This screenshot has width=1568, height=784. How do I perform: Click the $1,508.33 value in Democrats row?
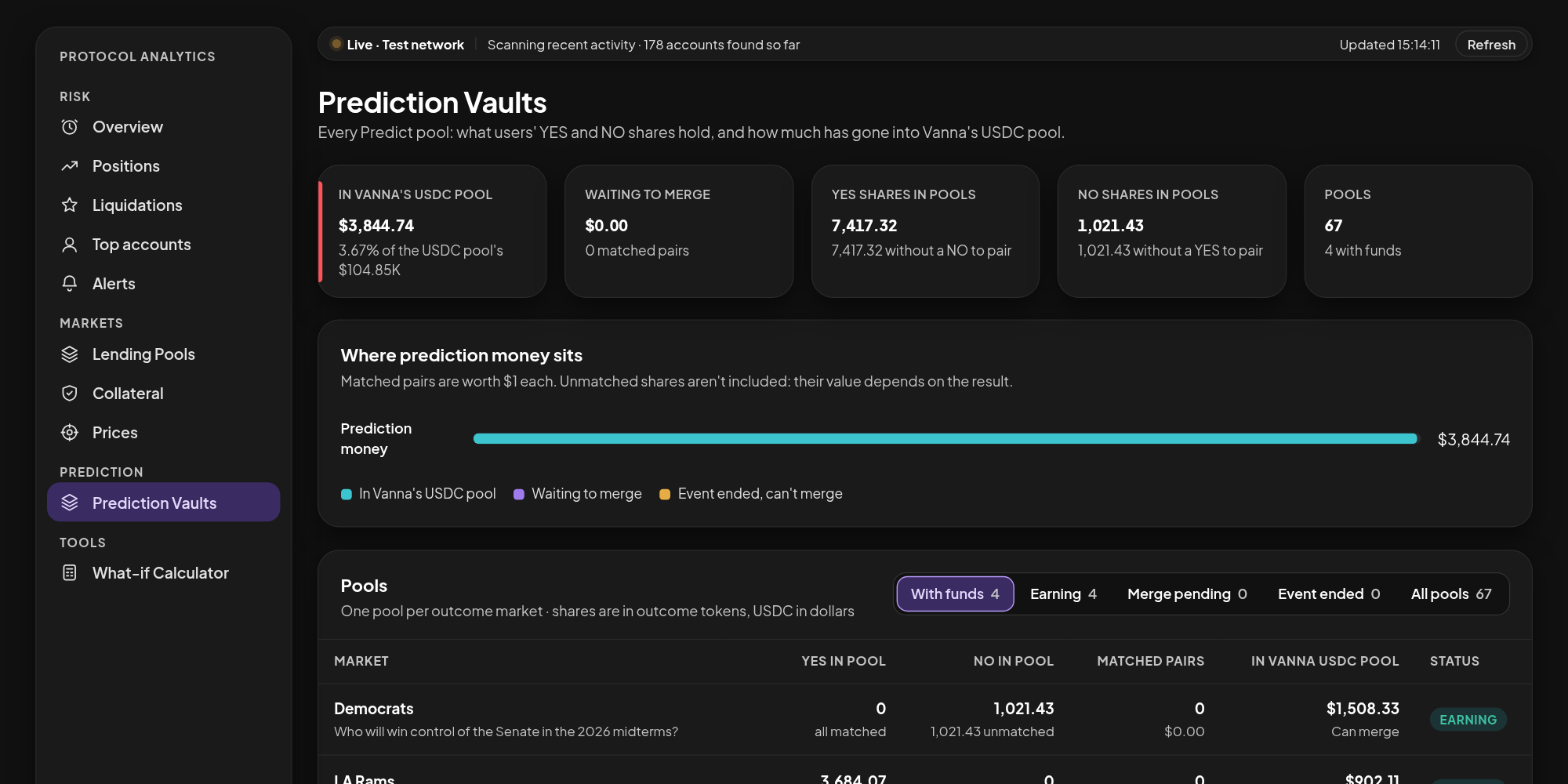pyautogui.click(x=1363, y=709)
